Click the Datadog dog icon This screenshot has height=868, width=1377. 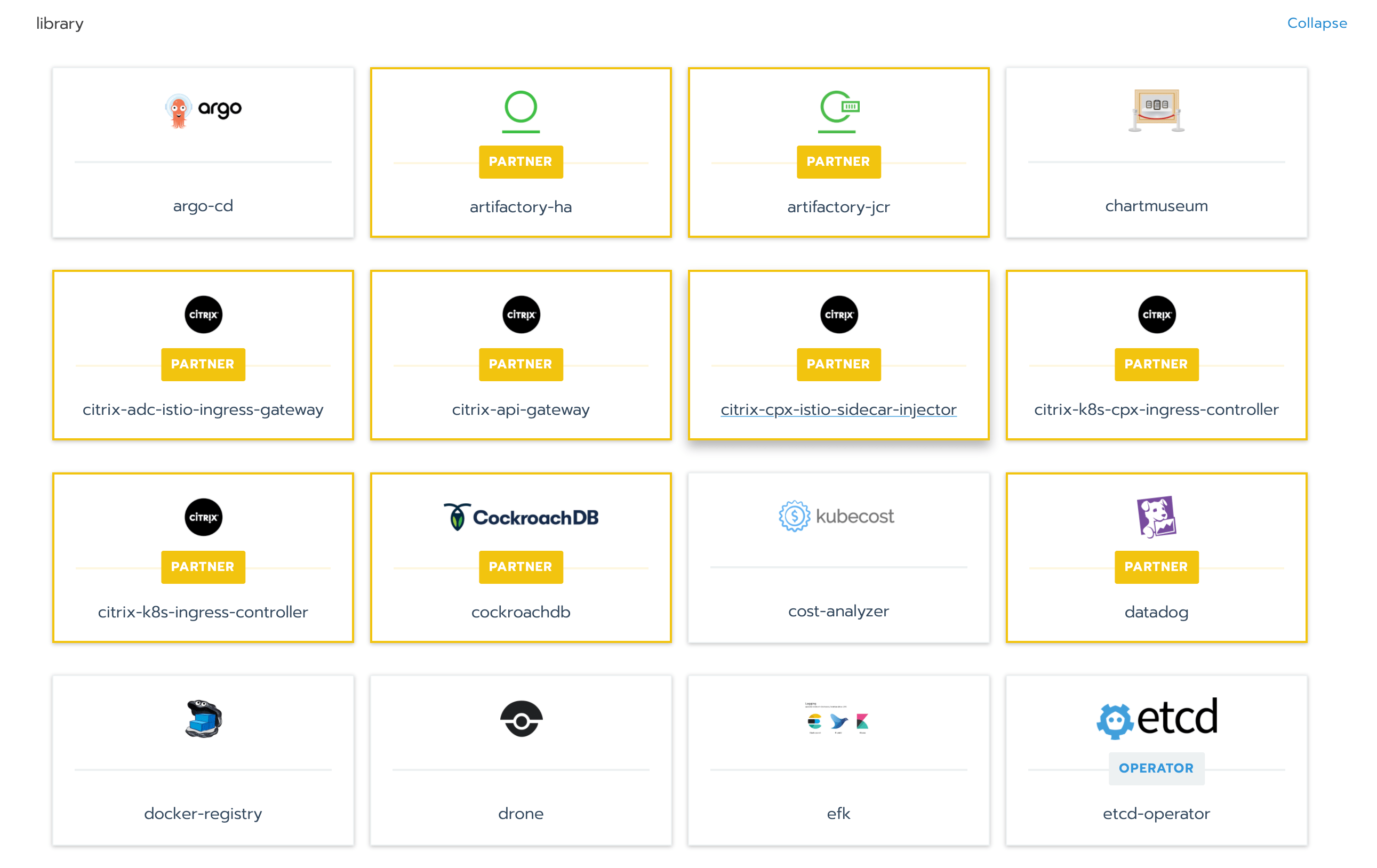coord(1156,516)
